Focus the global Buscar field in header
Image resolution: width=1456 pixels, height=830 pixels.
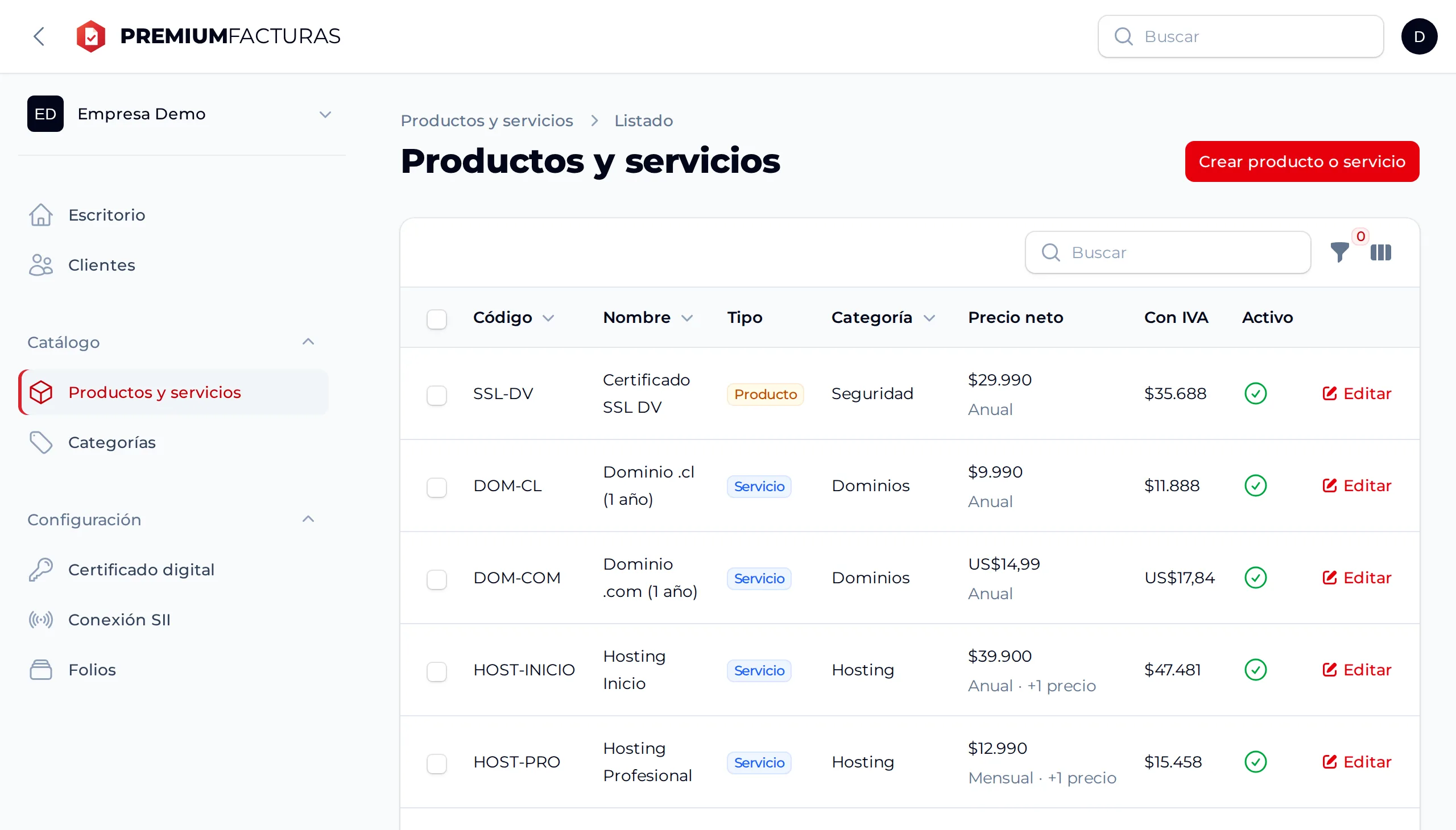(1240, 36)
